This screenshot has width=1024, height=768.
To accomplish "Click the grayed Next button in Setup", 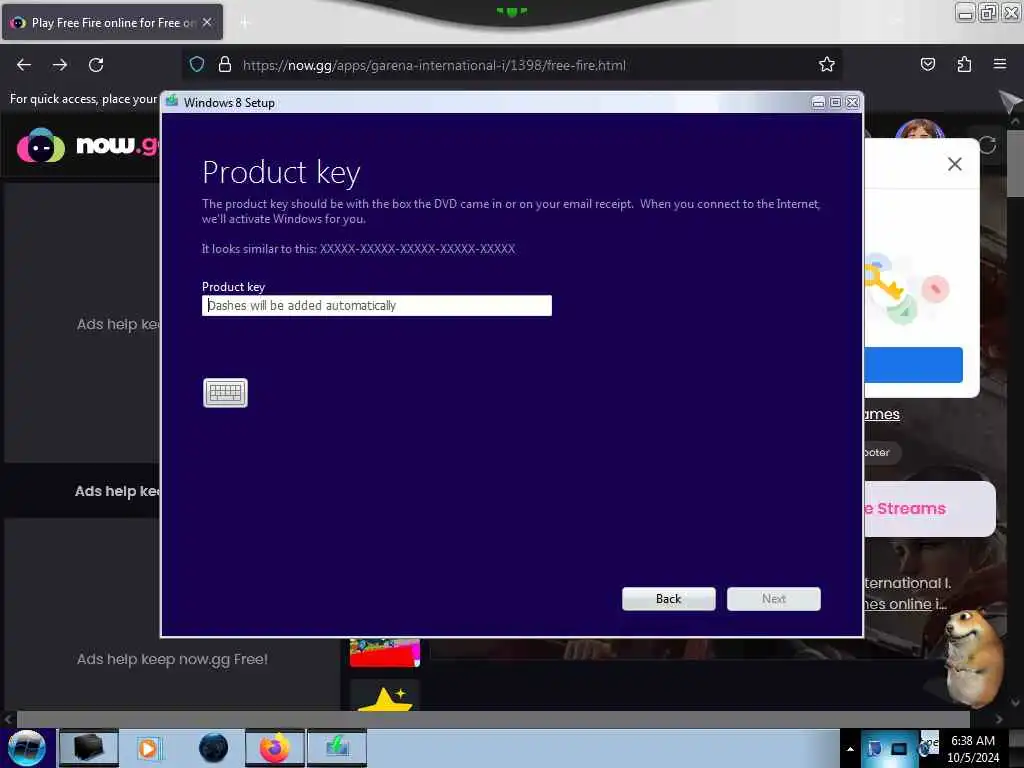I will click(773, 599).
